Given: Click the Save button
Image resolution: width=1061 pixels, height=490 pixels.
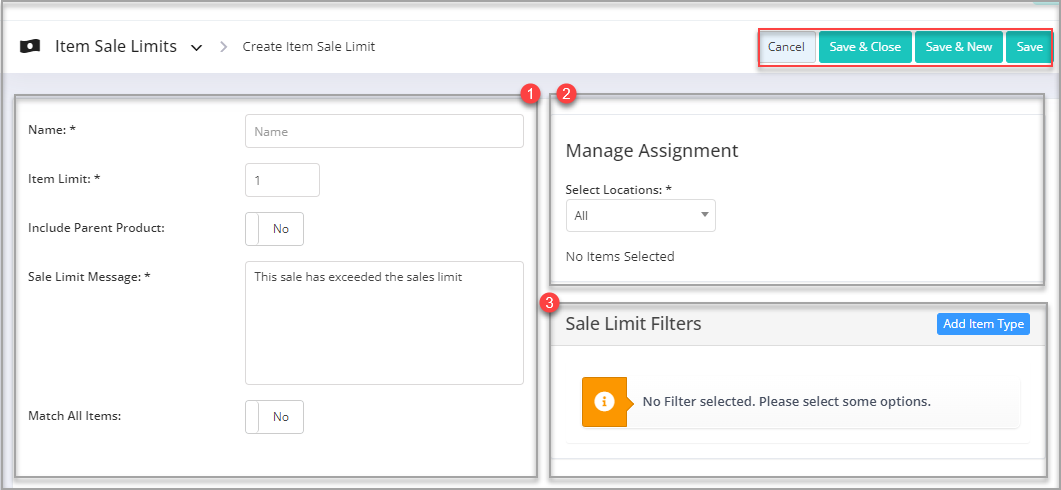Looking at the screenshot, I should tap(1029, 47).
